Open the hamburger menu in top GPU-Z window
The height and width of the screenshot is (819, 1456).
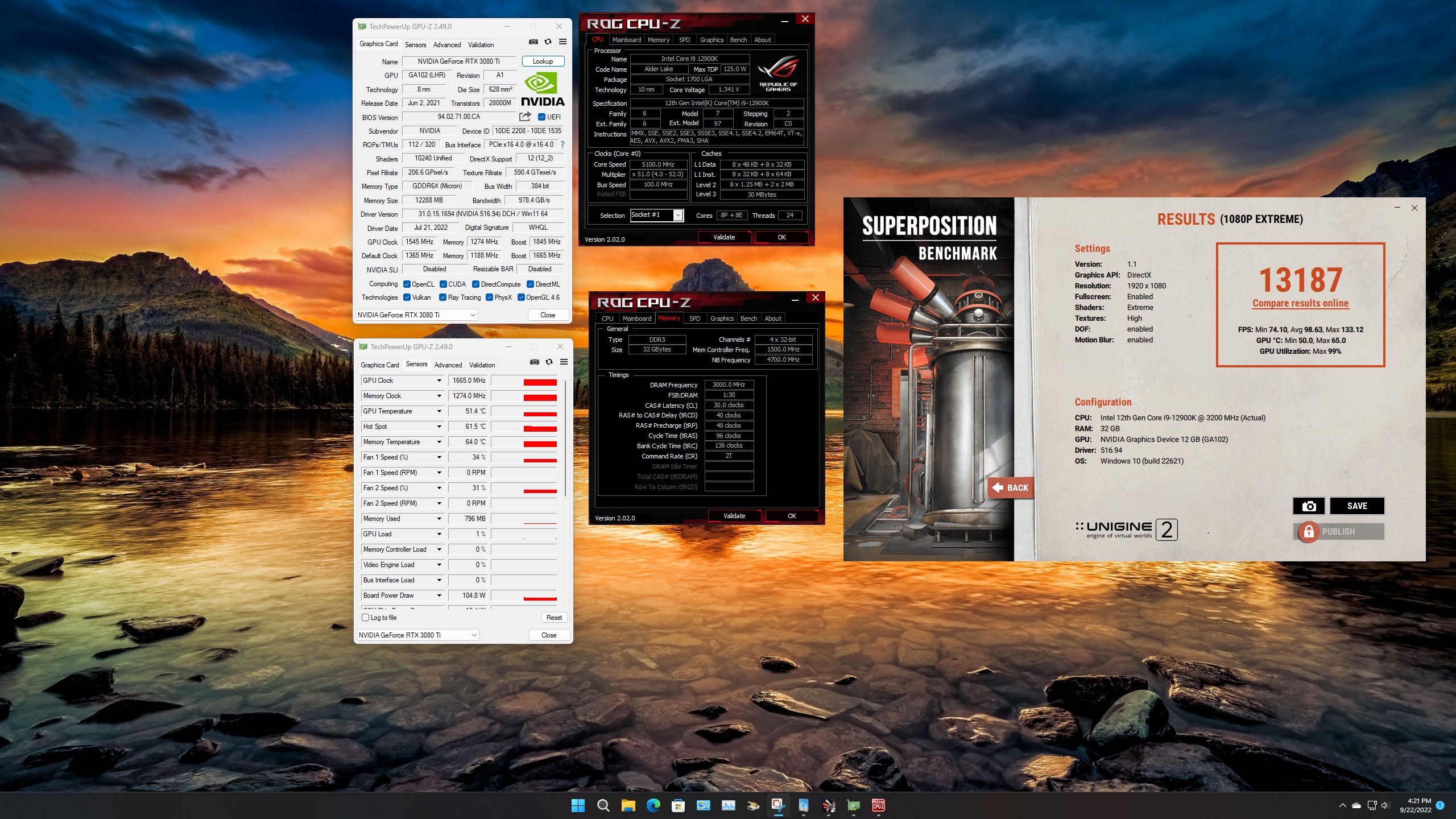click(562, 42)
